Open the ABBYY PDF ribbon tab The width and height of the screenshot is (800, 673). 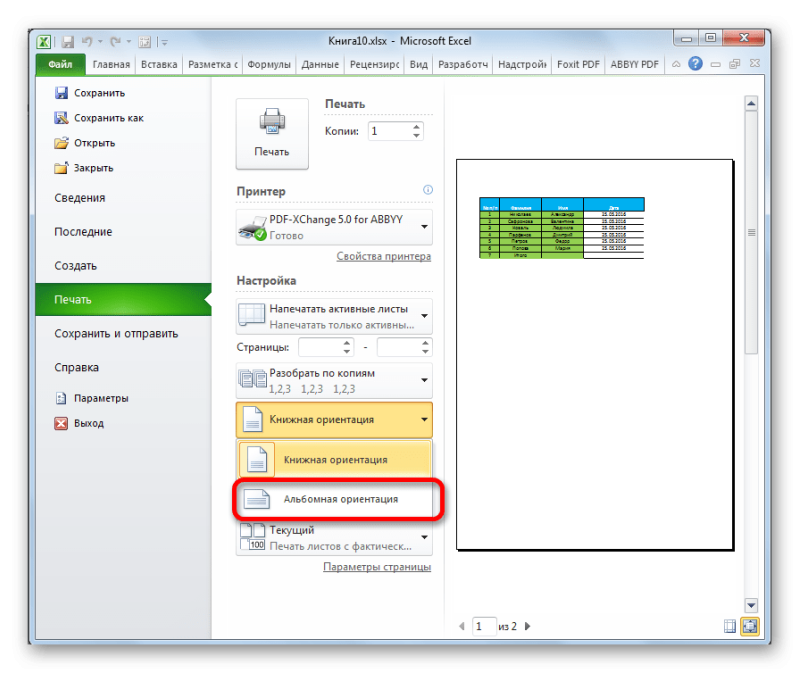click(634, 64)
